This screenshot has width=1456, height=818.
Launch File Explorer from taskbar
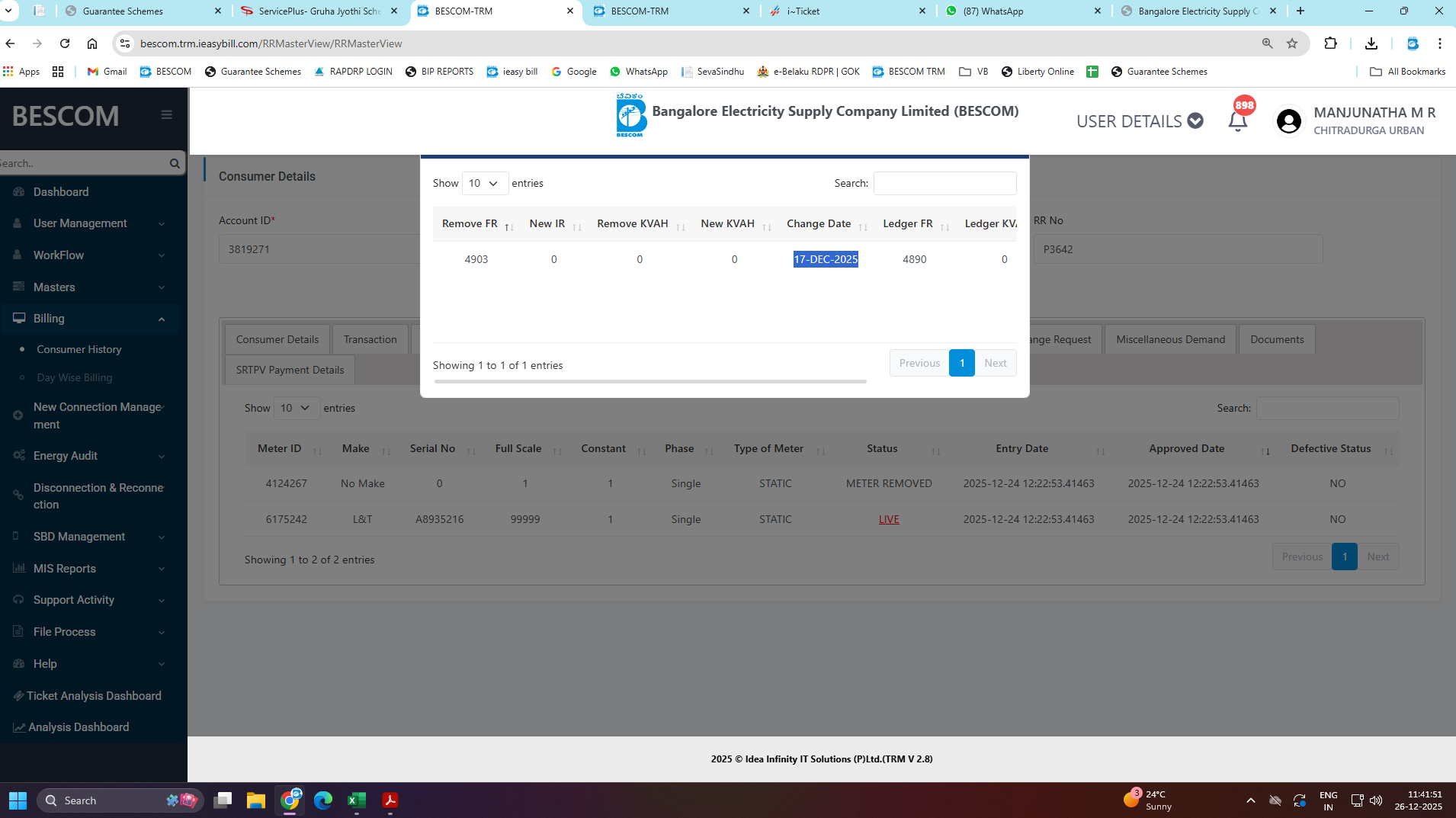(x=255, y=800)
